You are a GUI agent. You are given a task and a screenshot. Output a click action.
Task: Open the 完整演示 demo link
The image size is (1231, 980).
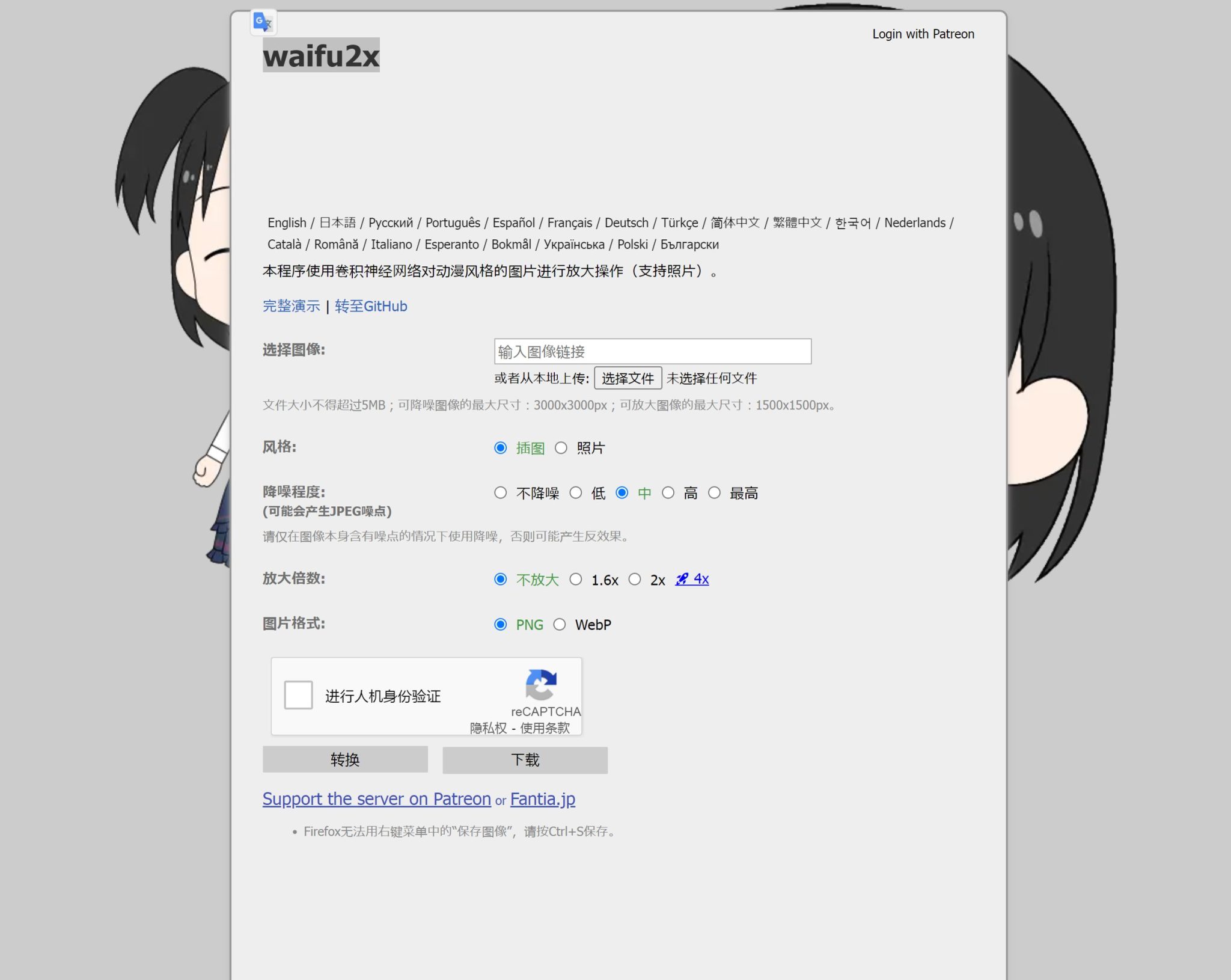[291, 307]
